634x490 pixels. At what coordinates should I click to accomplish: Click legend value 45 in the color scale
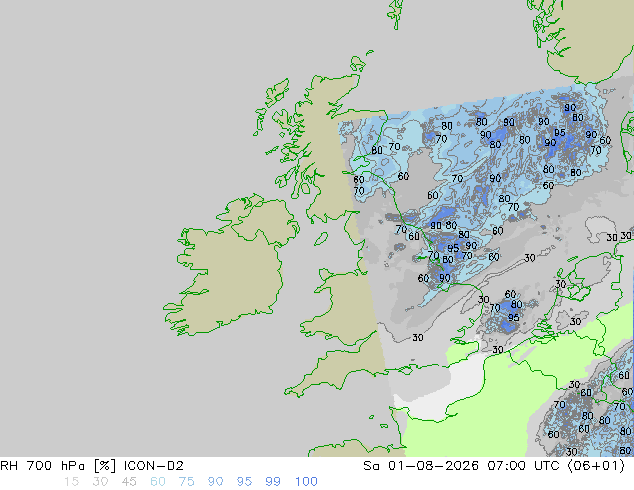[x=129, y=482]
